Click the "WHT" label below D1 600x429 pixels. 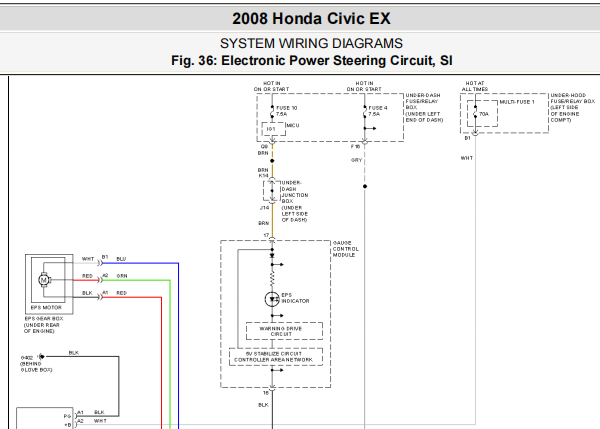[467, 158]
